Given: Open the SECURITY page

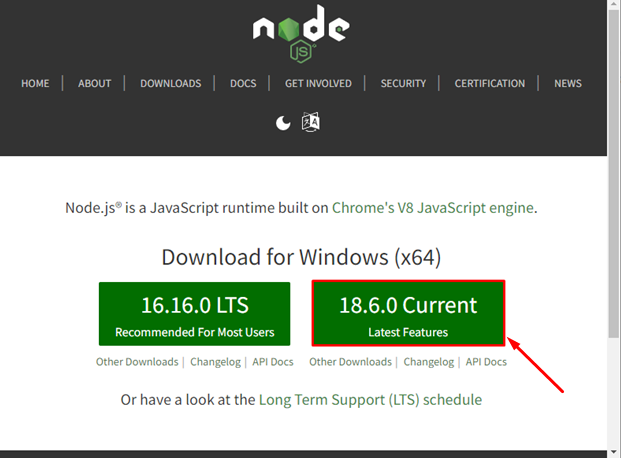Looking at the screenshot, I should [x=403, y=84].
